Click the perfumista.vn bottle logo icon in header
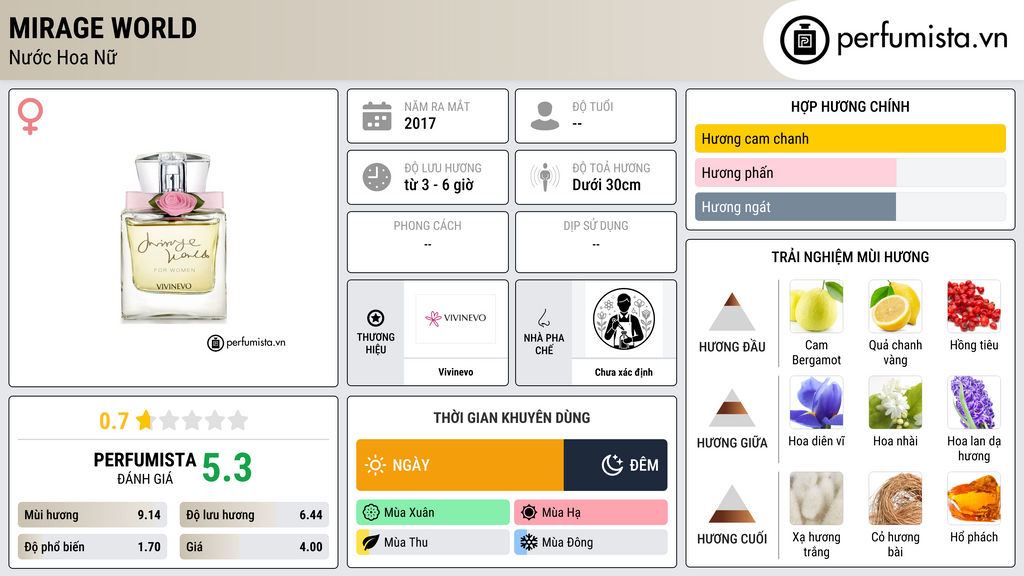Image resolution: width=1024 pixels, height=576 pixels. [804, 40]
